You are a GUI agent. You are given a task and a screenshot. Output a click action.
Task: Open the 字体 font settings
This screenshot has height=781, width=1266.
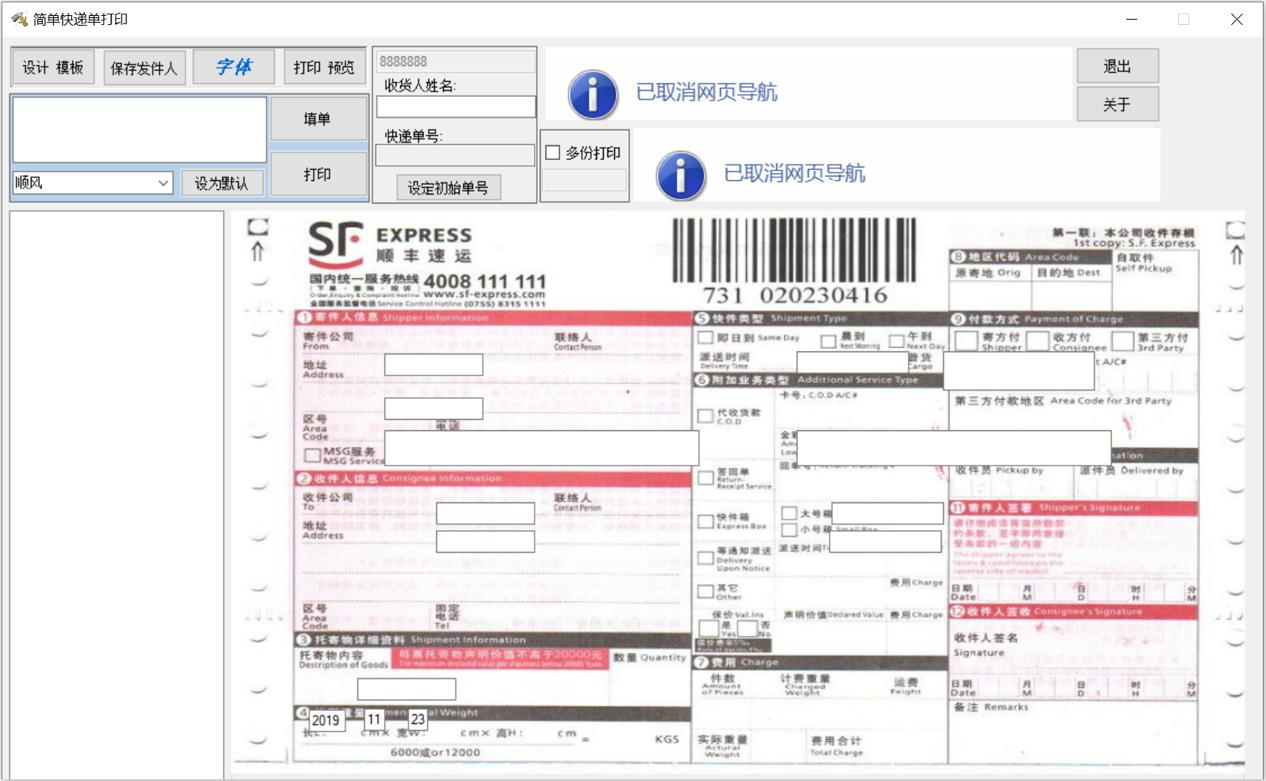pos(233,67)
